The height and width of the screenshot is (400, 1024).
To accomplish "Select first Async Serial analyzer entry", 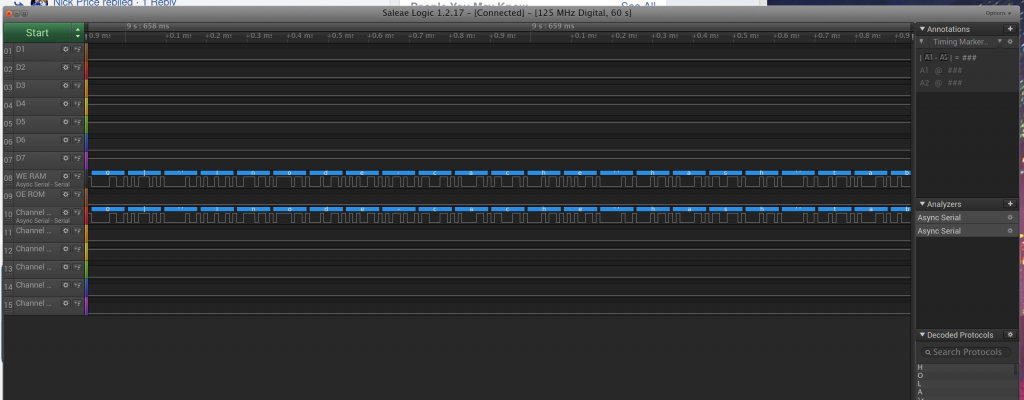I will click(x=967, y=218).
